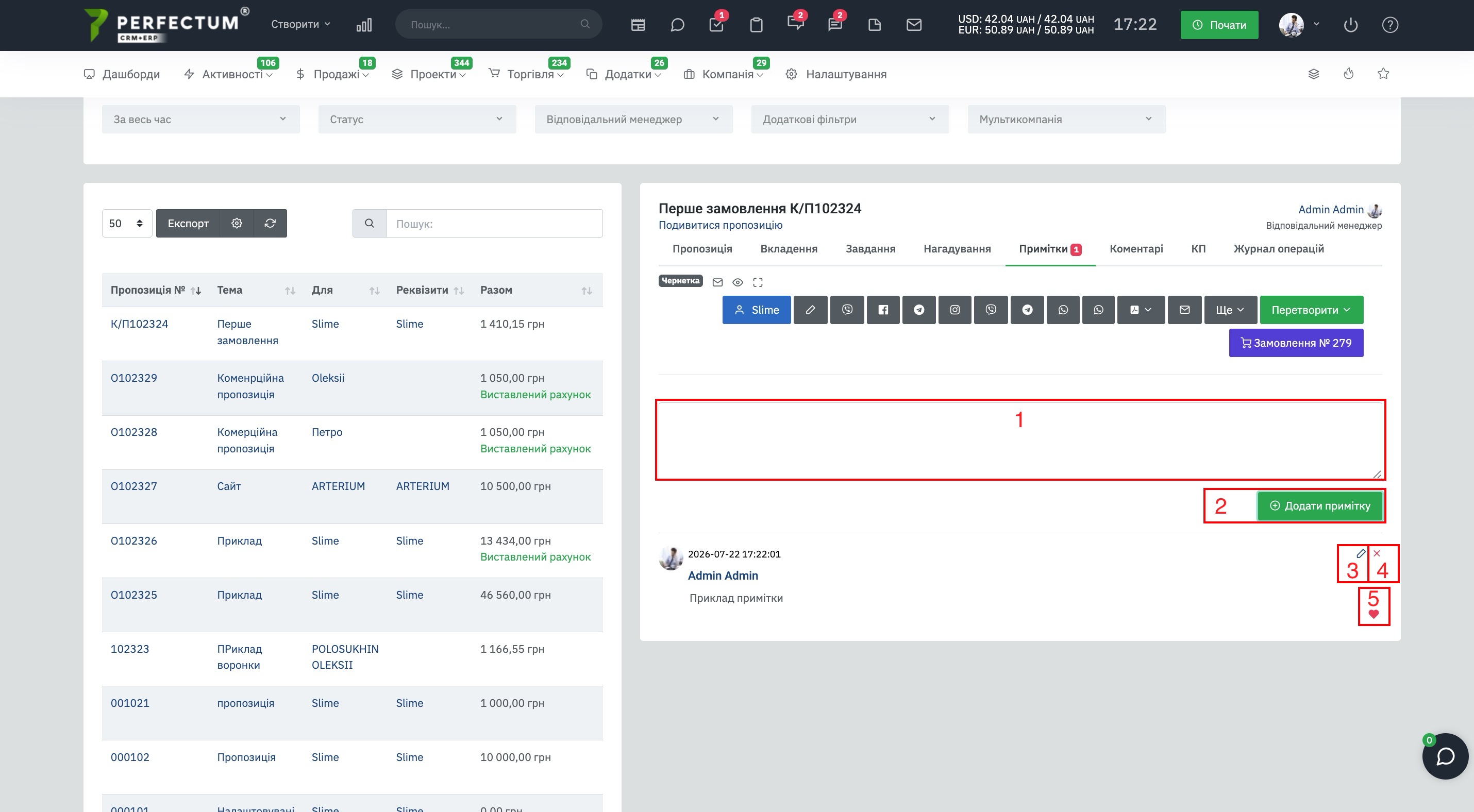This screenshot has width=1474, height=812.
Task: Open the power logout icon
Action: pyautogui.click(x=1350, y=25)
